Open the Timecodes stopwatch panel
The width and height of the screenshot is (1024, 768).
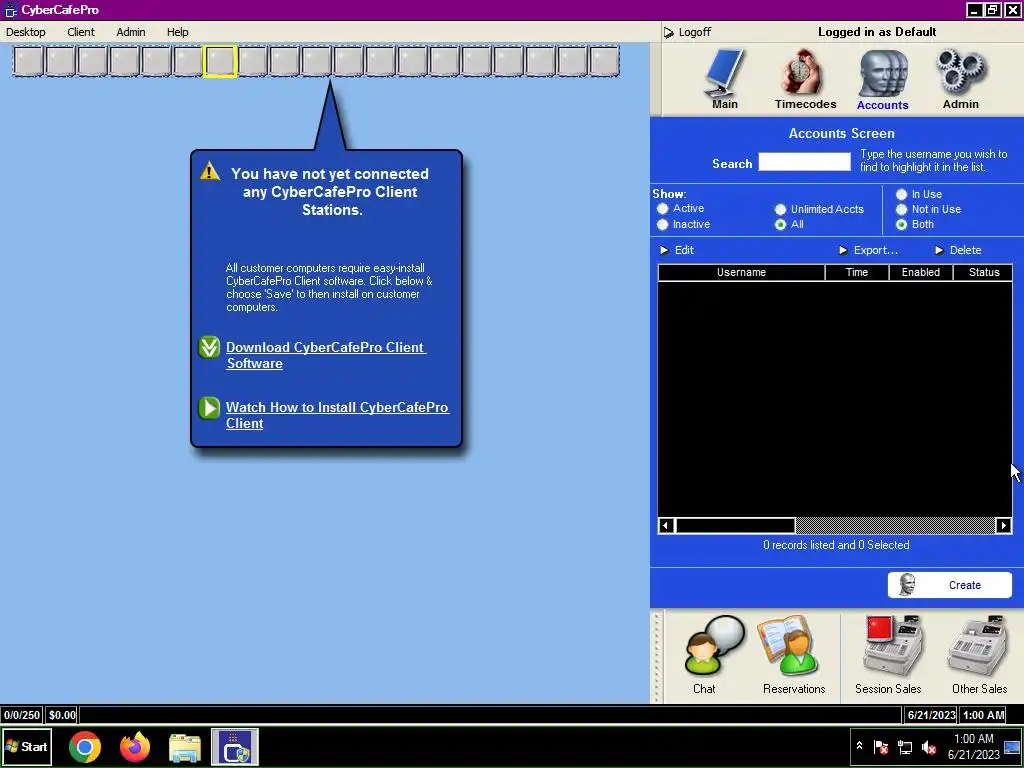pos(805,79)
